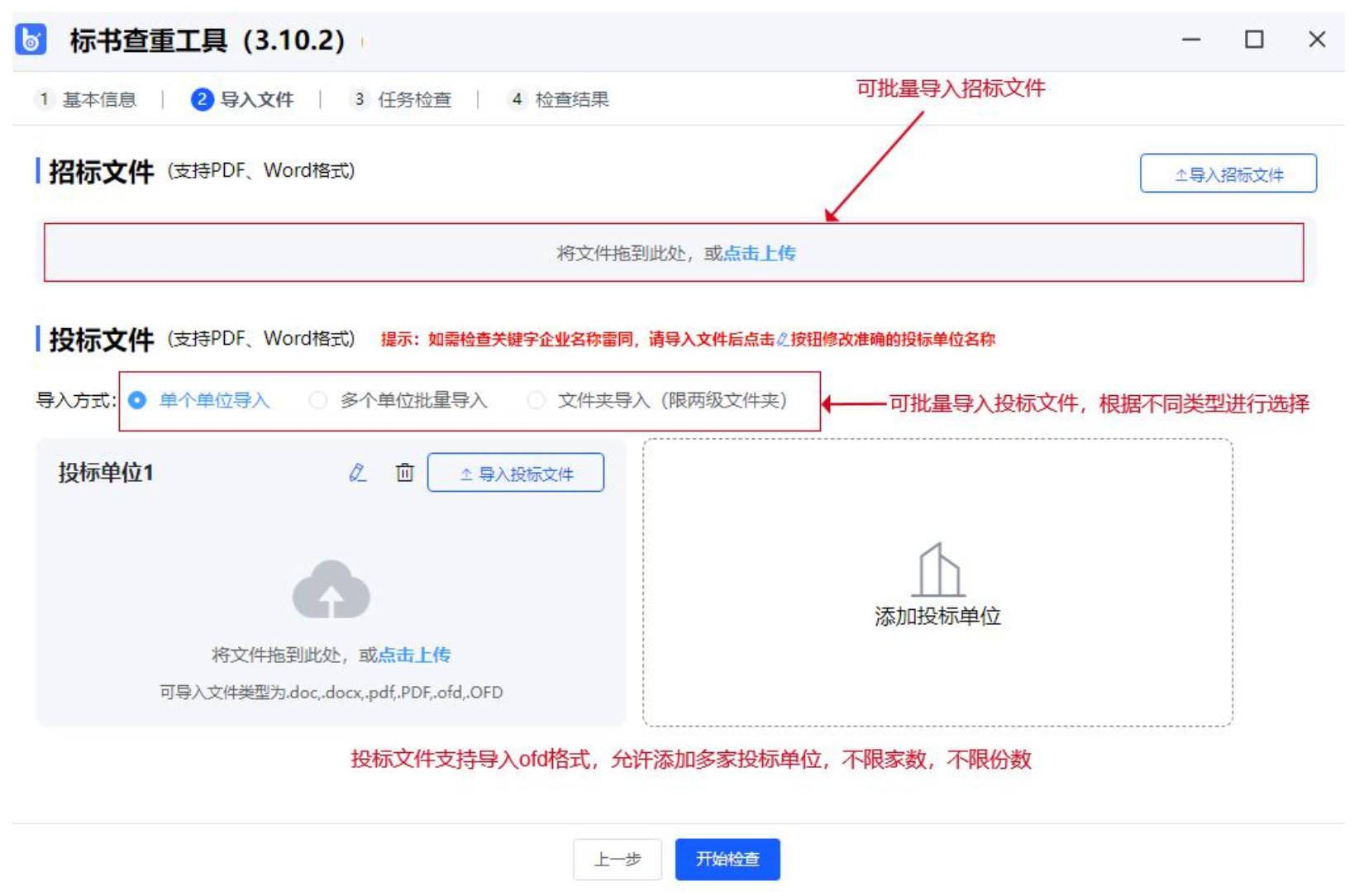This screenshot has height=896, width=1359.
Task: Click 点击上传 link in 招标文件 drop area
Action: tap(760, 254)
